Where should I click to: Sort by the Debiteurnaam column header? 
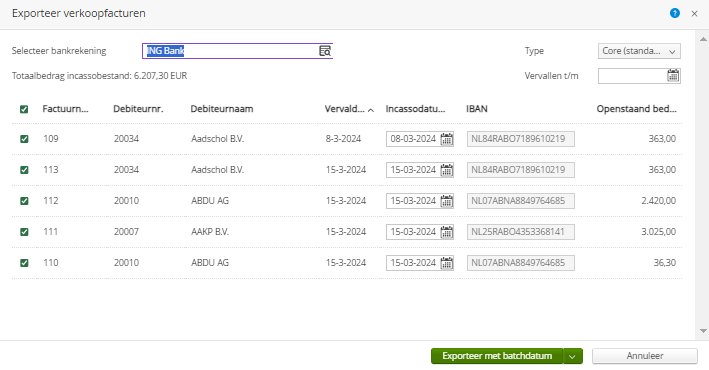(222, 109)
